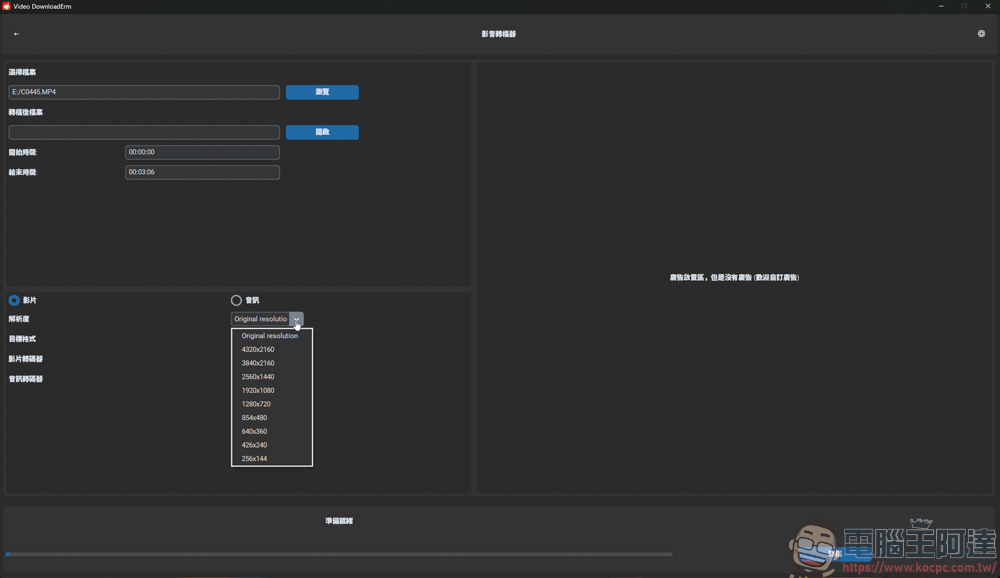Select the 256x144 resolution option
Screen dimensions: 1000x578
pos(254,459)
